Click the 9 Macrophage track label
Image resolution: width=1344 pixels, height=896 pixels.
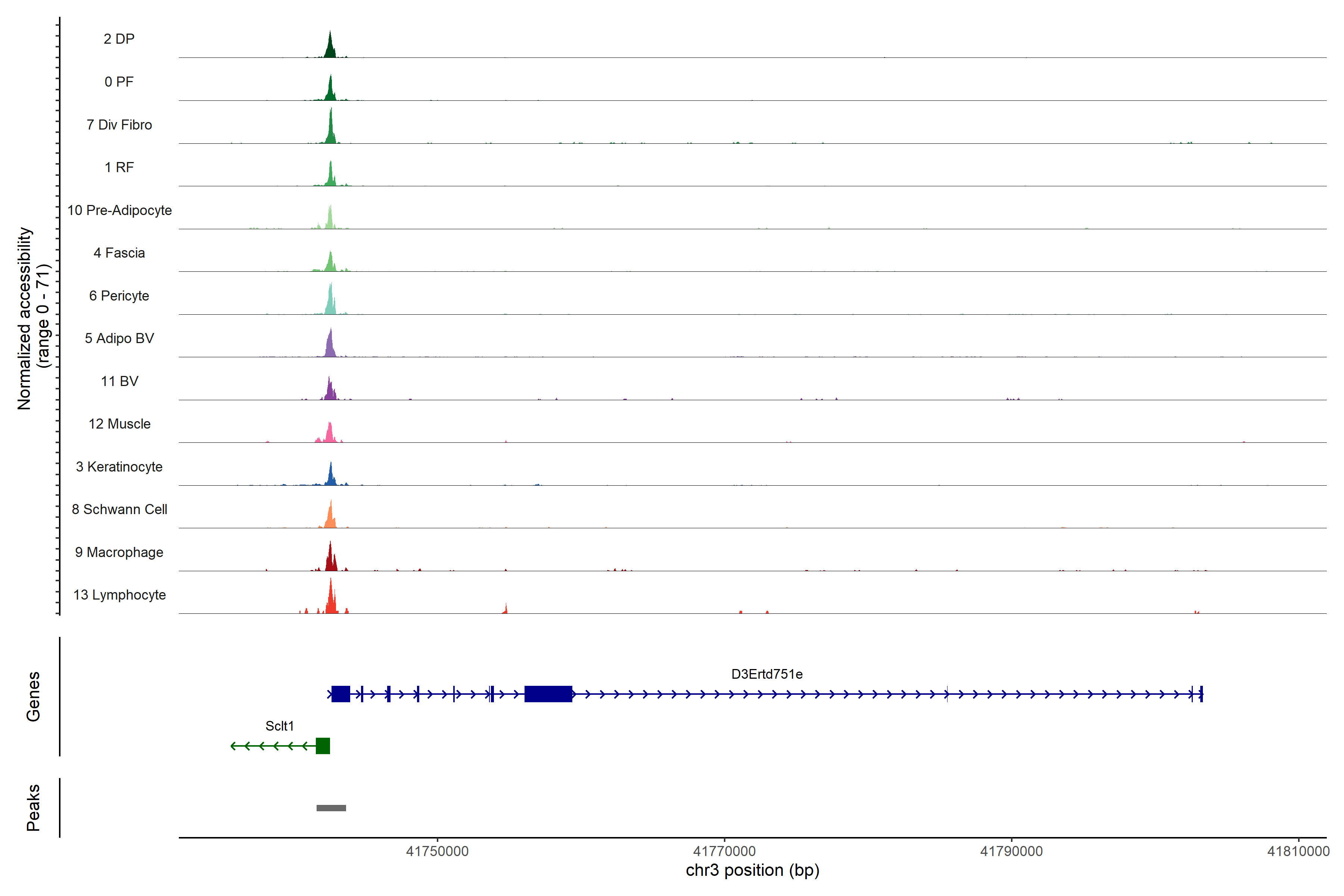pos(119,552)
